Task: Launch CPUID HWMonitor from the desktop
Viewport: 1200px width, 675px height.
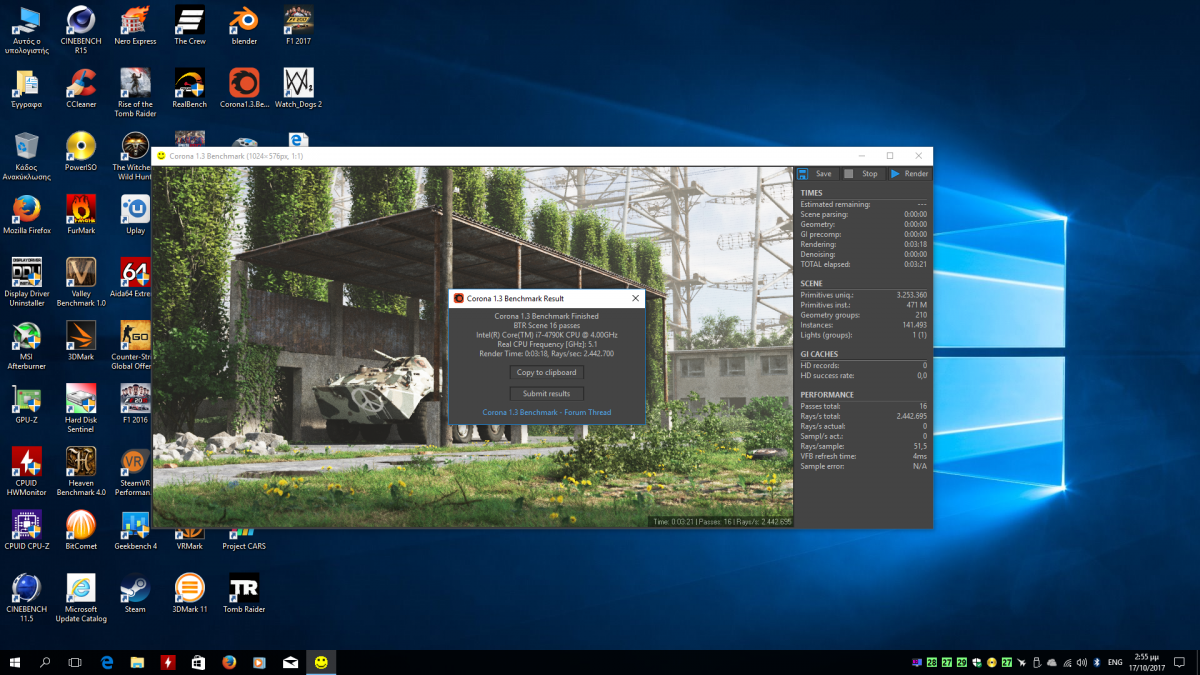Action: tap(27, 471)
